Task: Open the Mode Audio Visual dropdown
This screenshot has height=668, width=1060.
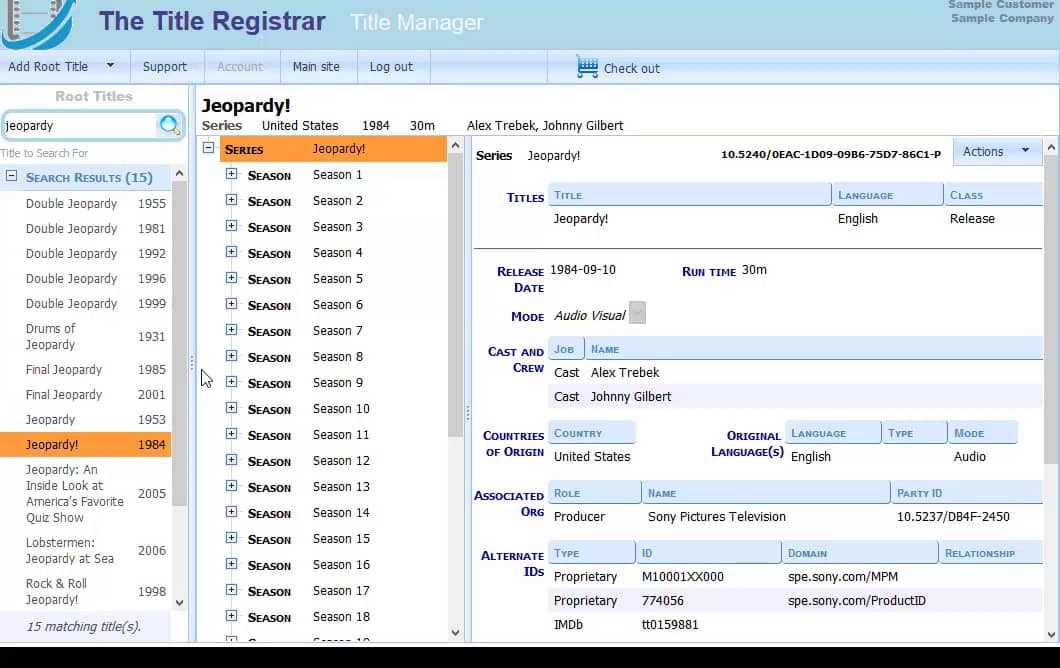Action: click(x=637, y=312)
